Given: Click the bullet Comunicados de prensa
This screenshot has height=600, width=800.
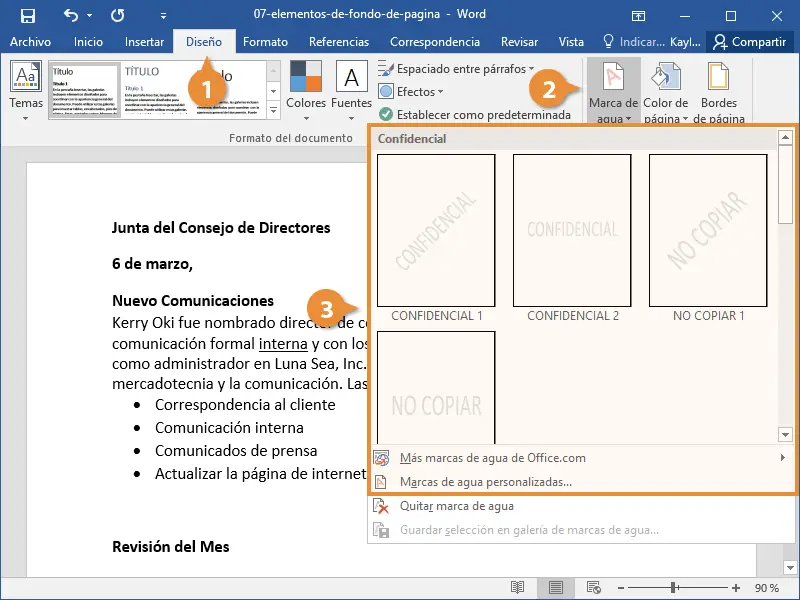Looking at the screenshot, I should tap(236, 451).
